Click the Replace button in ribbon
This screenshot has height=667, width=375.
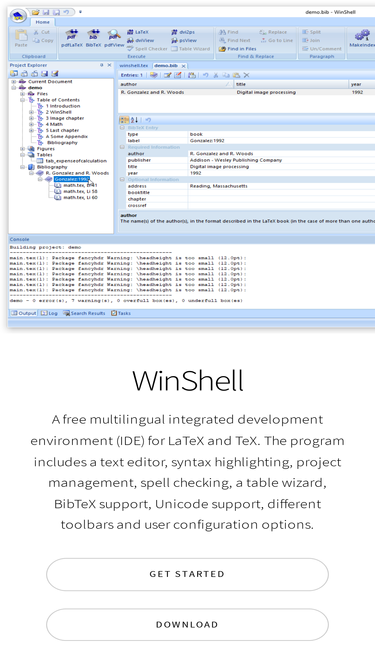(273, 32)
